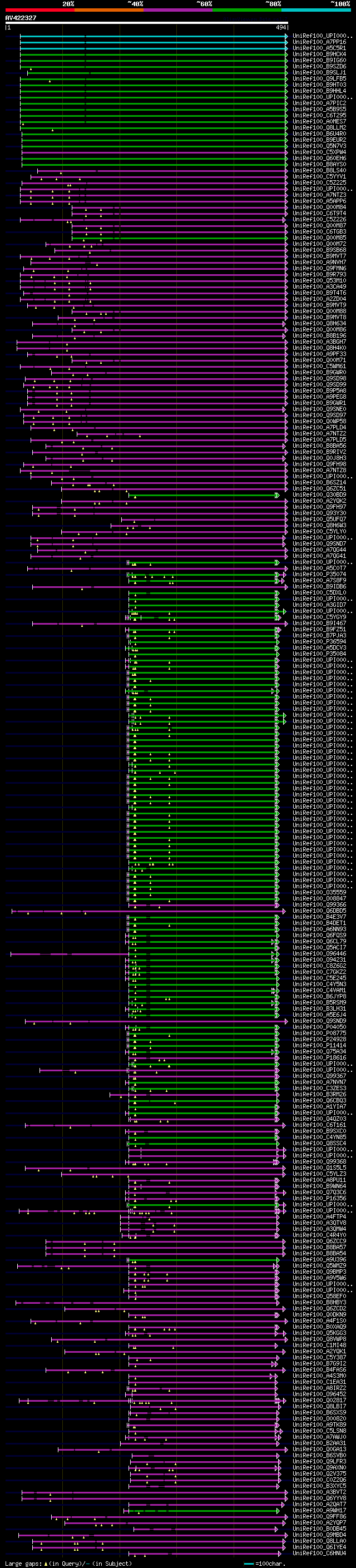Click UniRef100_C6T161 hit label
The width and height of the screenshot is (356, 1568).
pyautogui.click(x=319, y=1125)
